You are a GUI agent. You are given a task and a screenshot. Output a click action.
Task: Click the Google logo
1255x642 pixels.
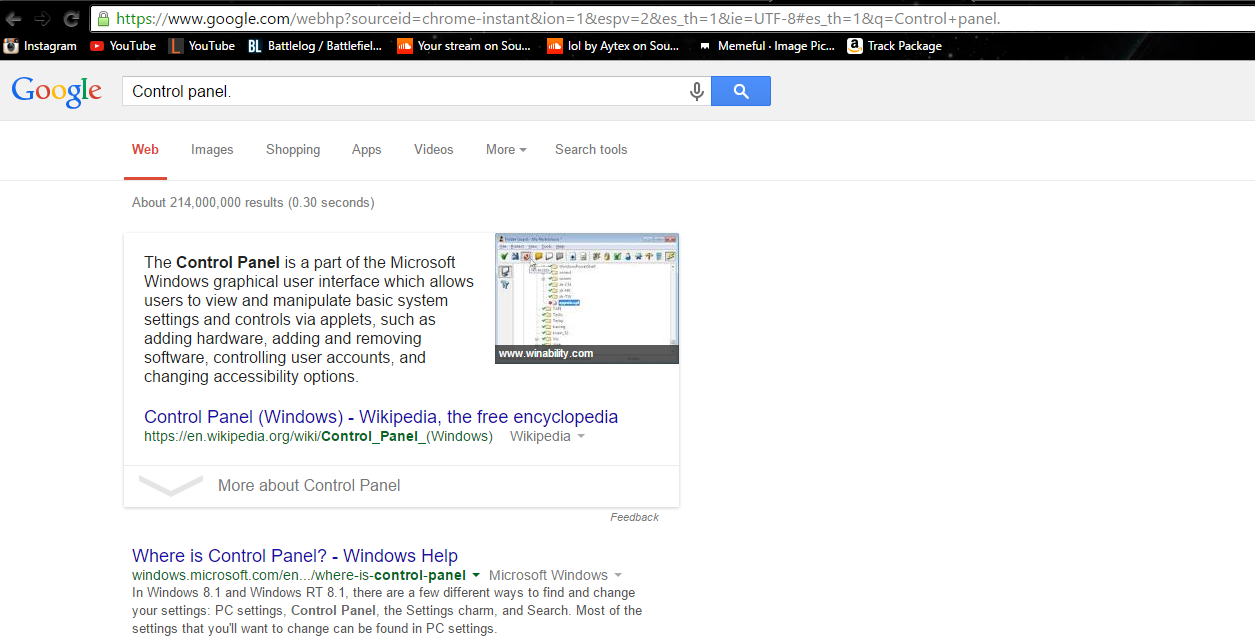(57, 91)
